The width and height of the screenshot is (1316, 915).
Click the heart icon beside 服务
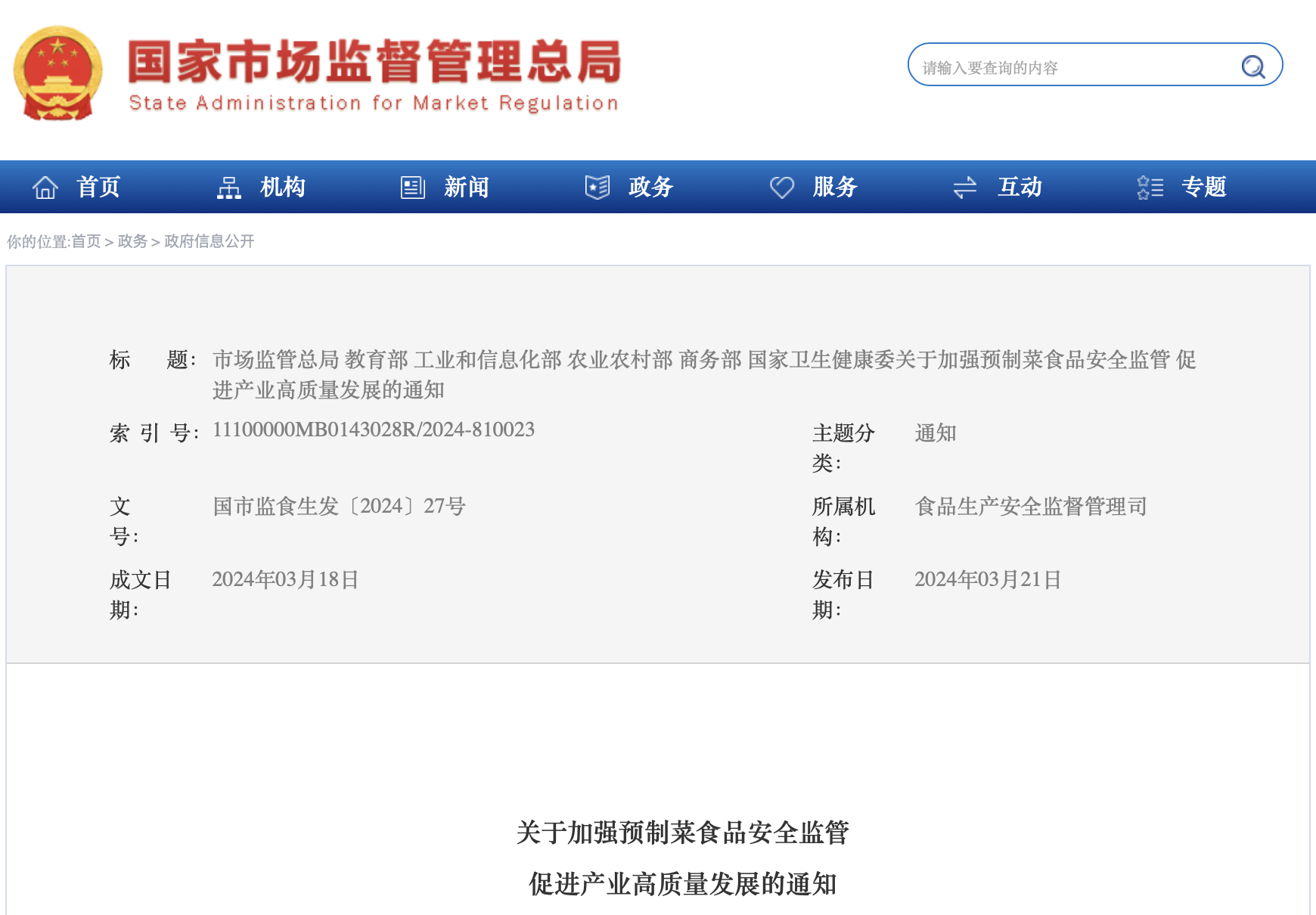(782, 187)
